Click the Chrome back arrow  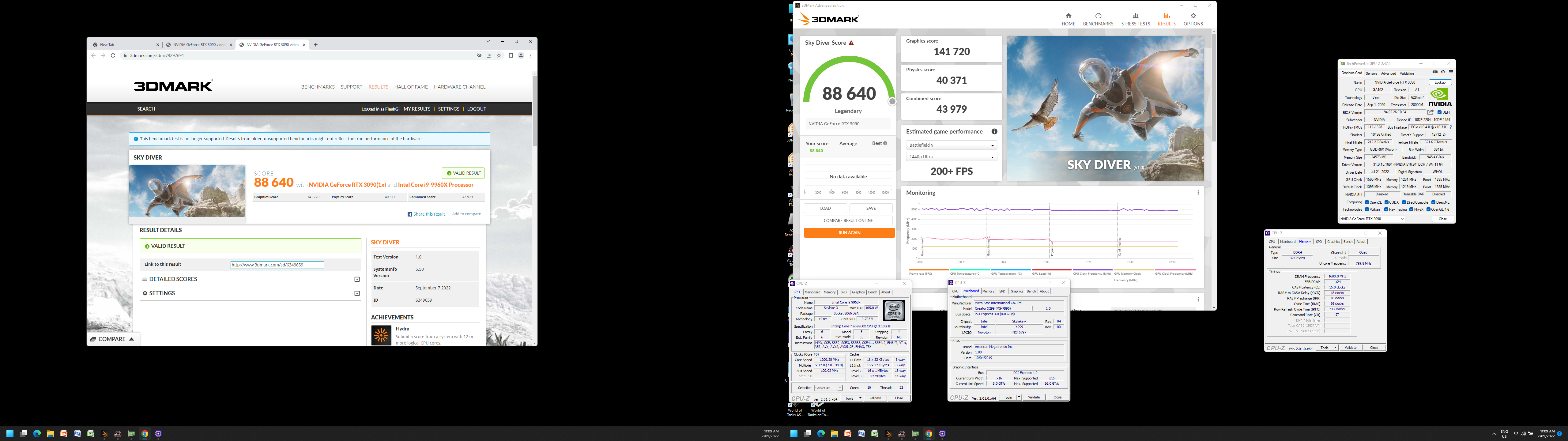(93, 55)
